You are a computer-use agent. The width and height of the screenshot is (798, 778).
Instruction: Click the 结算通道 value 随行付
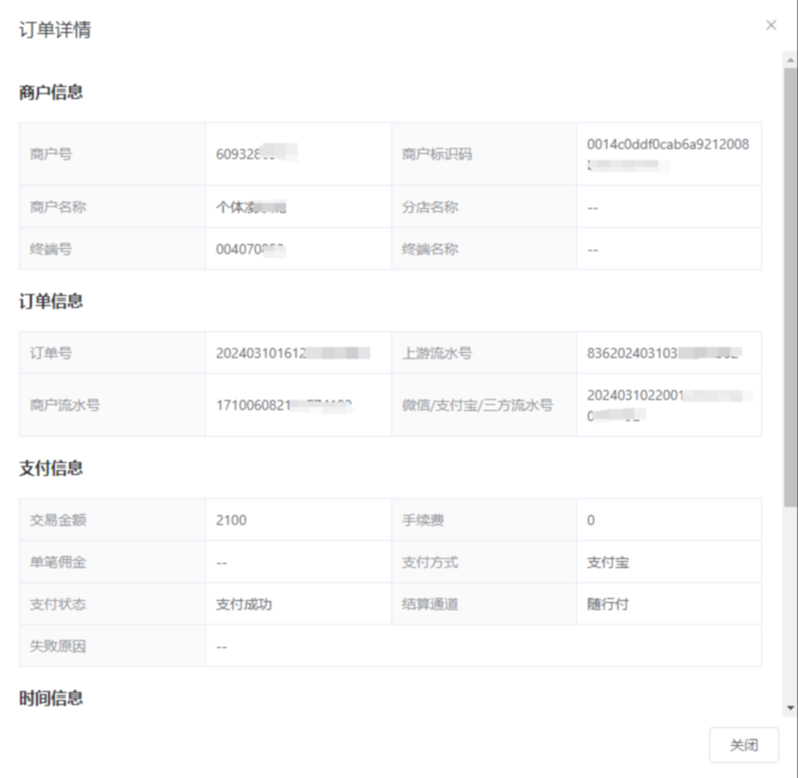point(608,604)
